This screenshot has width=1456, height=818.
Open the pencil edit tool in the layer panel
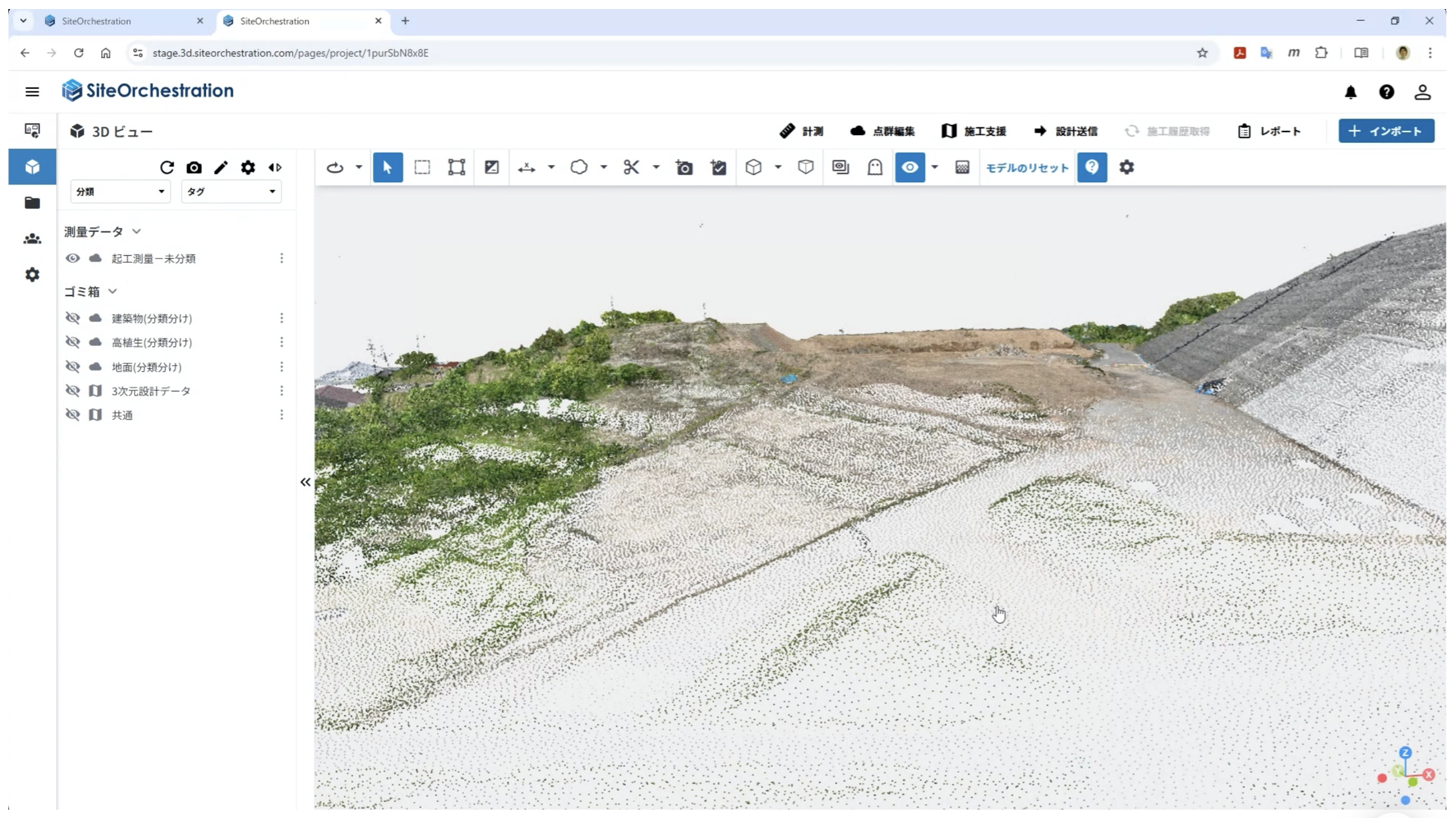[x=221, y=167]
